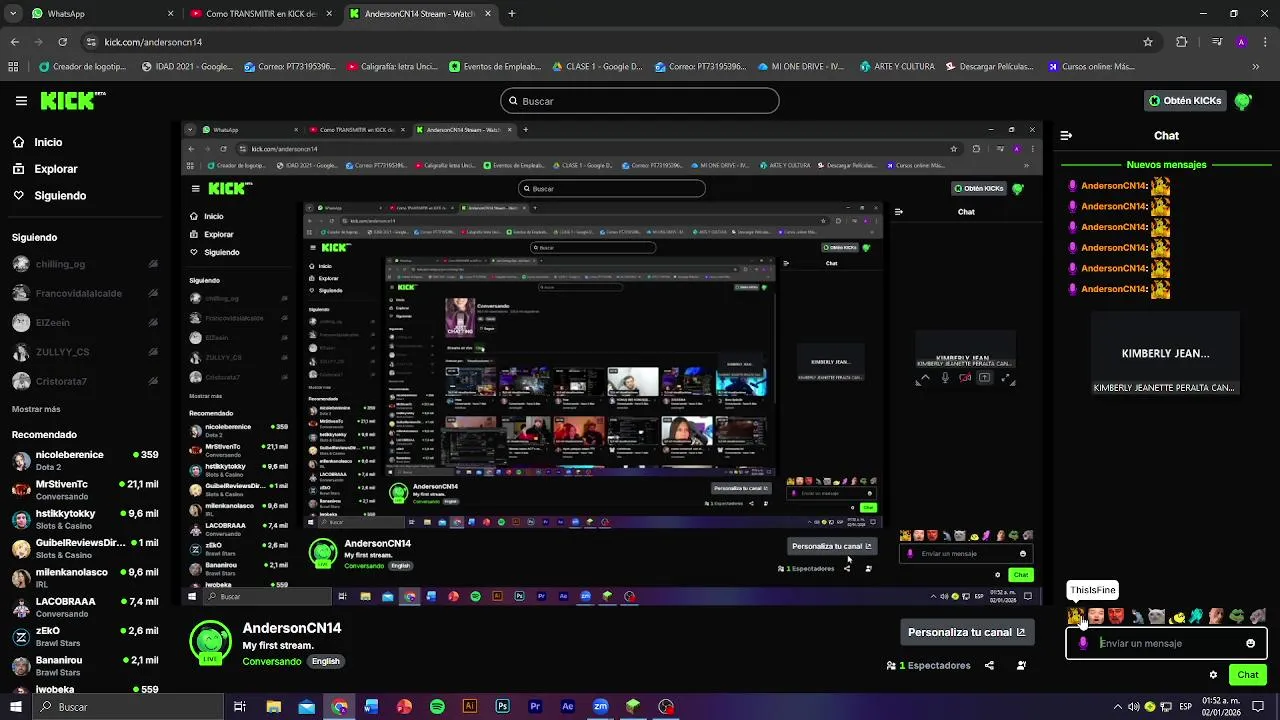Image resolution: width=1280 pixels, height=720 pixels.
Task: Open the Chrome apps grid in bookmarks bar
Action: coord(13,67)
